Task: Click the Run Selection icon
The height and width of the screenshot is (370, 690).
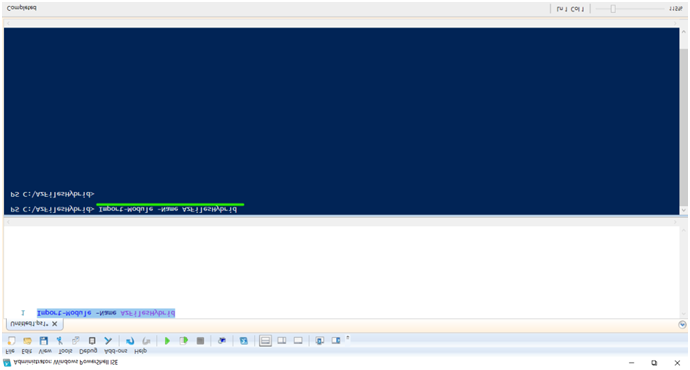Action: coord(184,341)
